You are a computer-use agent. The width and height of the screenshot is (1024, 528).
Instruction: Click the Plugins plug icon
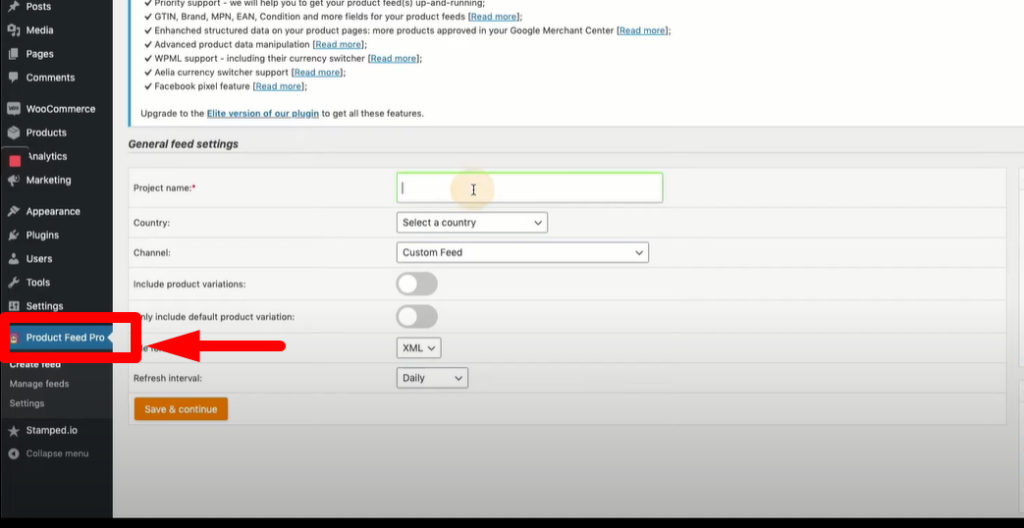click(x=13, y=235)
